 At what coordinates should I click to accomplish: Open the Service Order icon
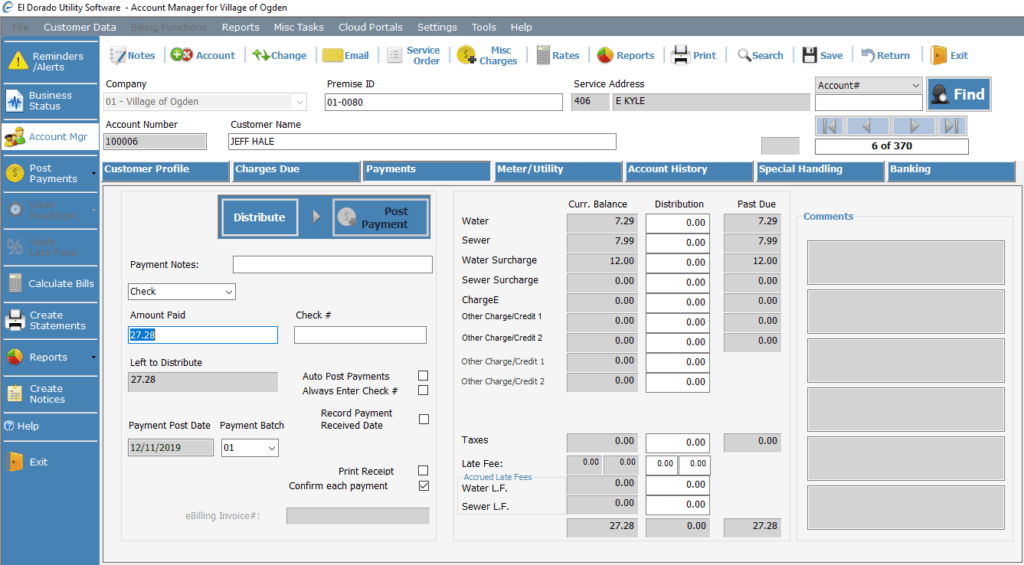click(394, 56)
